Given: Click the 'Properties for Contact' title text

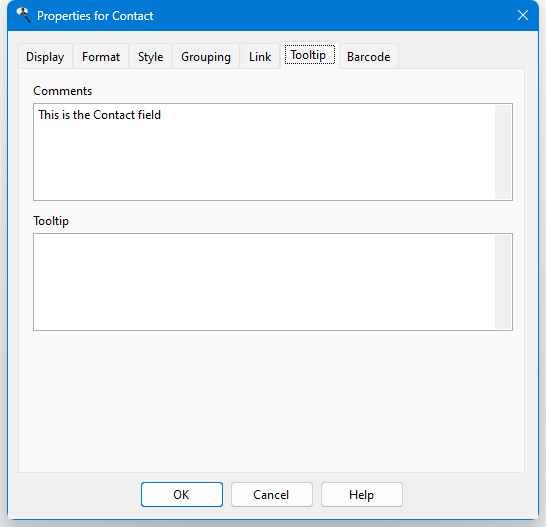Looking at the screenshot, I should [x=95, y=16].
